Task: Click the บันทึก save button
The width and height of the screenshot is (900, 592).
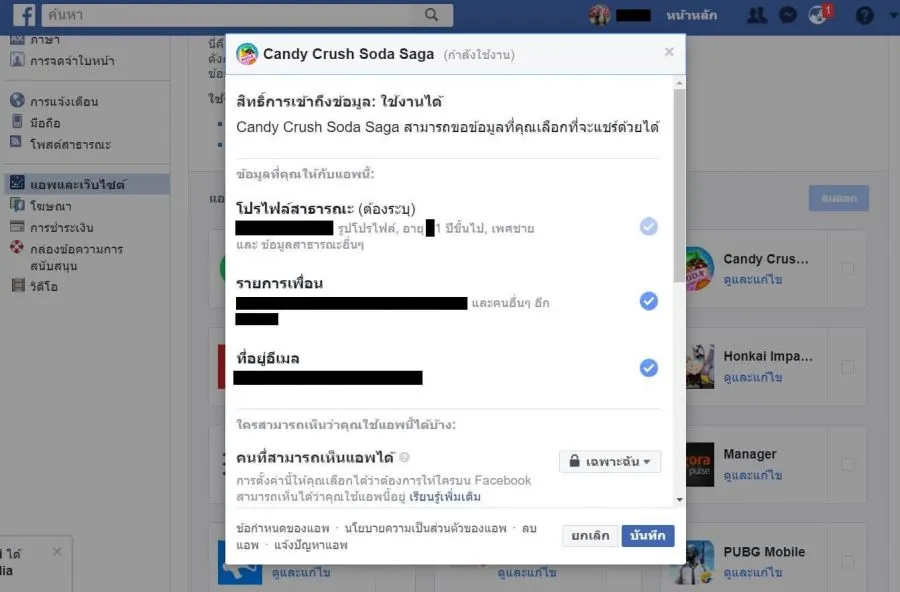Action: click(x=647, y=535)
